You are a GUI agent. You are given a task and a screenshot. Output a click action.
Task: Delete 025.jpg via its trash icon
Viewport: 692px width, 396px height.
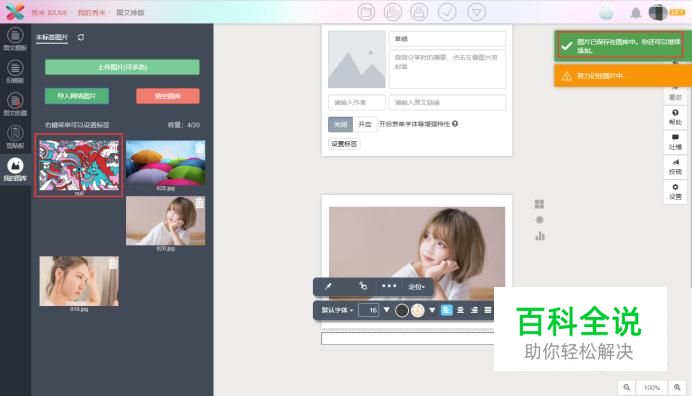200,147
